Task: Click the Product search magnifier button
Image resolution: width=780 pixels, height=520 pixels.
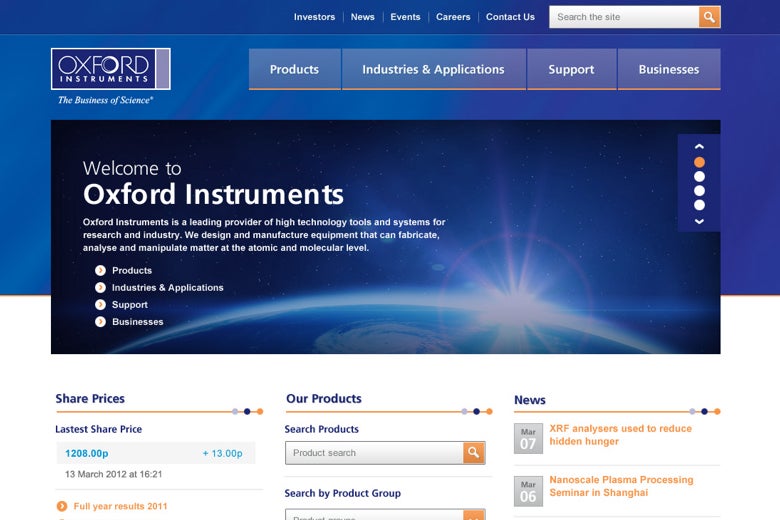Action: coord(474,452)
